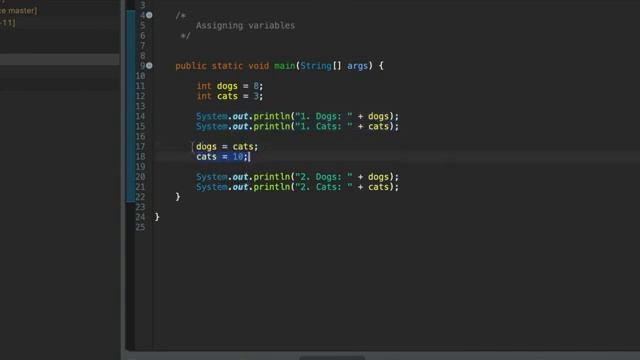This screenshot has width=640, height=360.
Task: Click the highlighted 'cats = 10;' line
Action: pyautogui.click(x=222, y=157)
